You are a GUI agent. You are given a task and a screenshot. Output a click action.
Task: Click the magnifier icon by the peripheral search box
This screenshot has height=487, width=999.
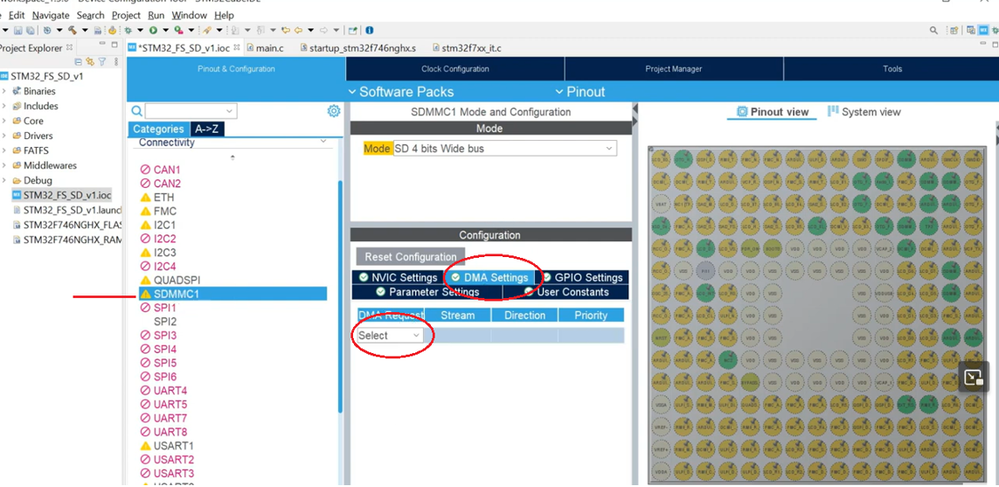pyautogui.click(x=136, y=112)
